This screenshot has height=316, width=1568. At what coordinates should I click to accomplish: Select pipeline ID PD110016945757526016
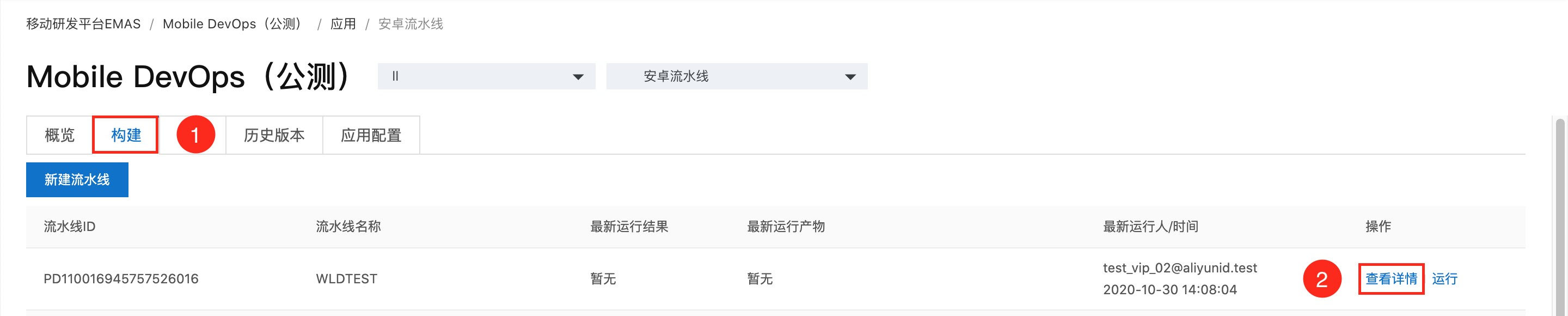(121, 279)
